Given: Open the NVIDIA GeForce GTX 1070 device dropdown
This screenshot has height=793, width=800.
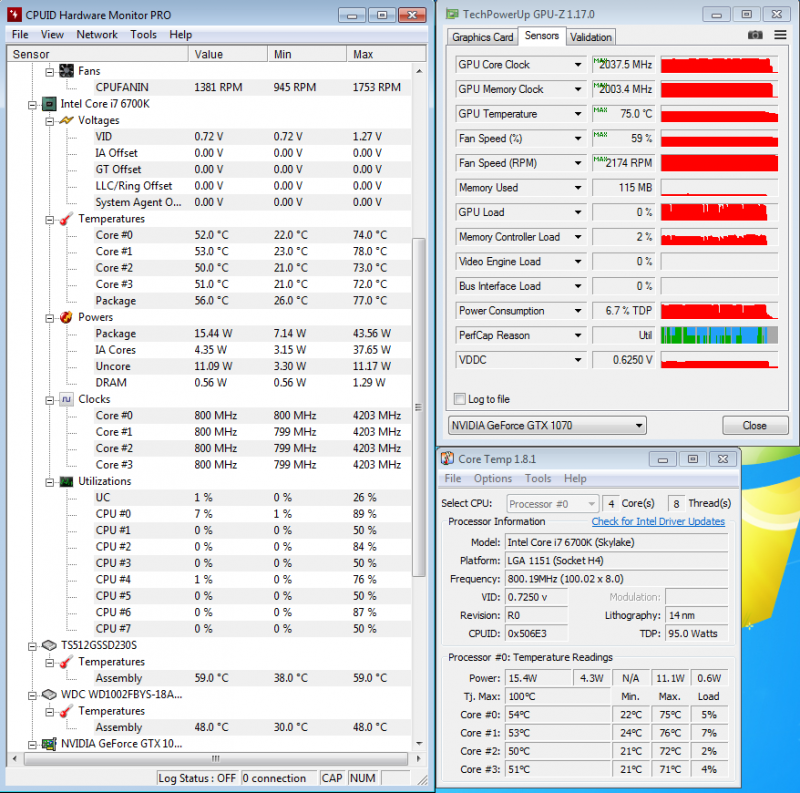Looking at the screenshot, I should point(547,426).
